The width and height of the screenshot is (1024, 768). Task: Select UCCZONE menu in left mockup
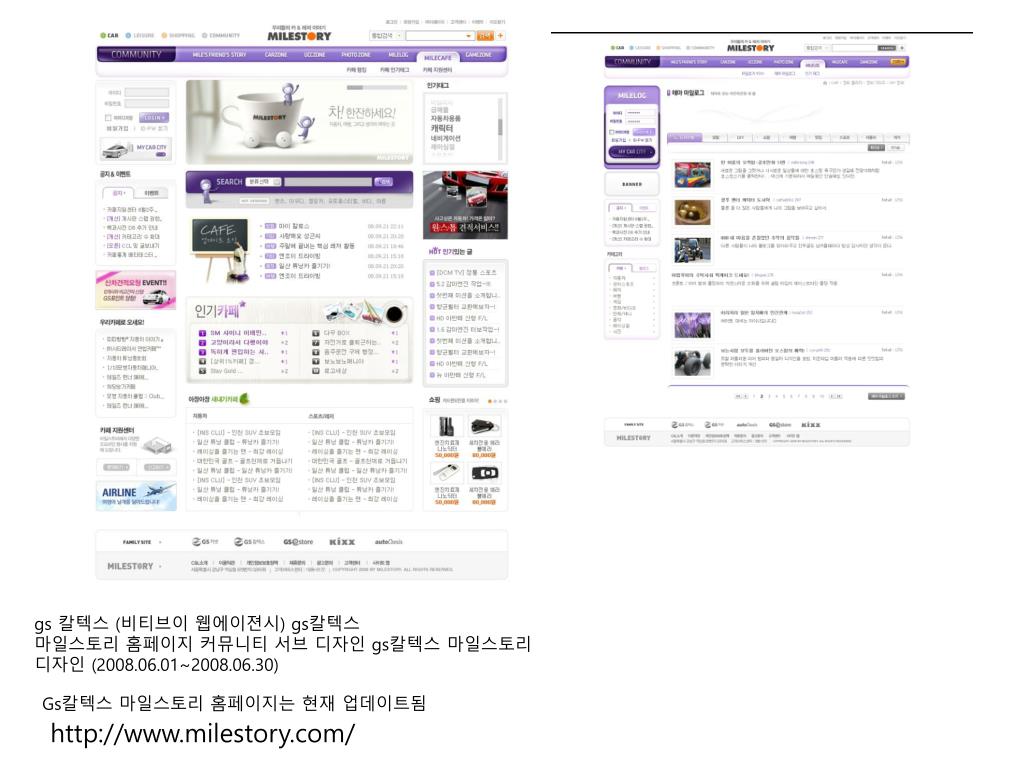pos(314,55)
